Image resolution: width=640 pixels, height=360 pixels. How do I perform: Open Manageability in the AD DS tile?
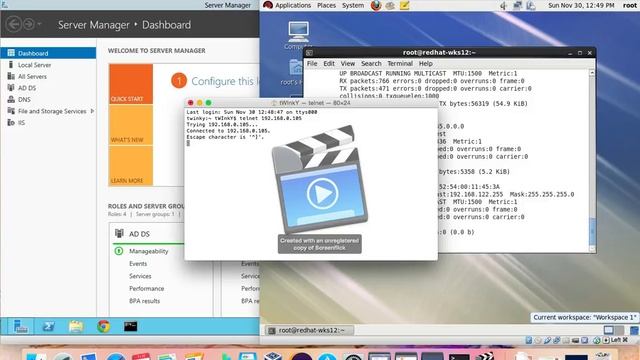(149, 251)
